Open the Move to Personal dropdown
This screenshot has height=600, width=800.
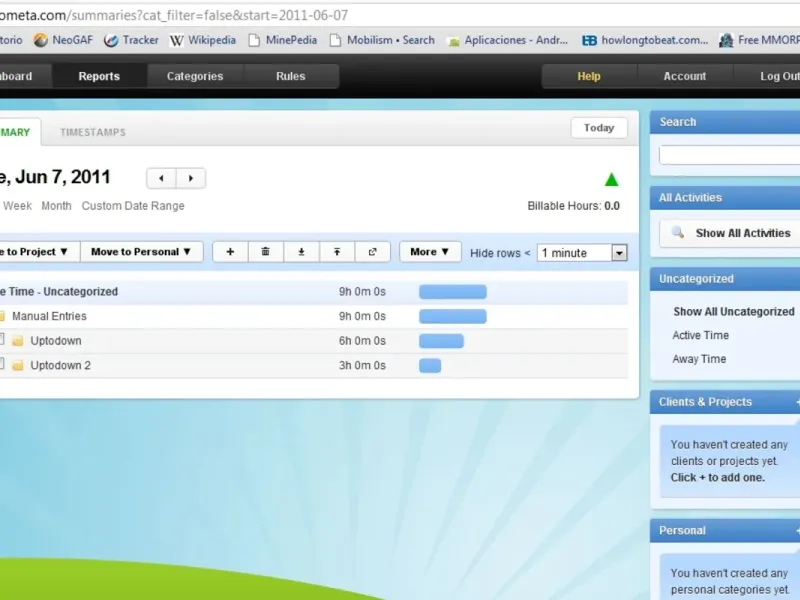141,252
